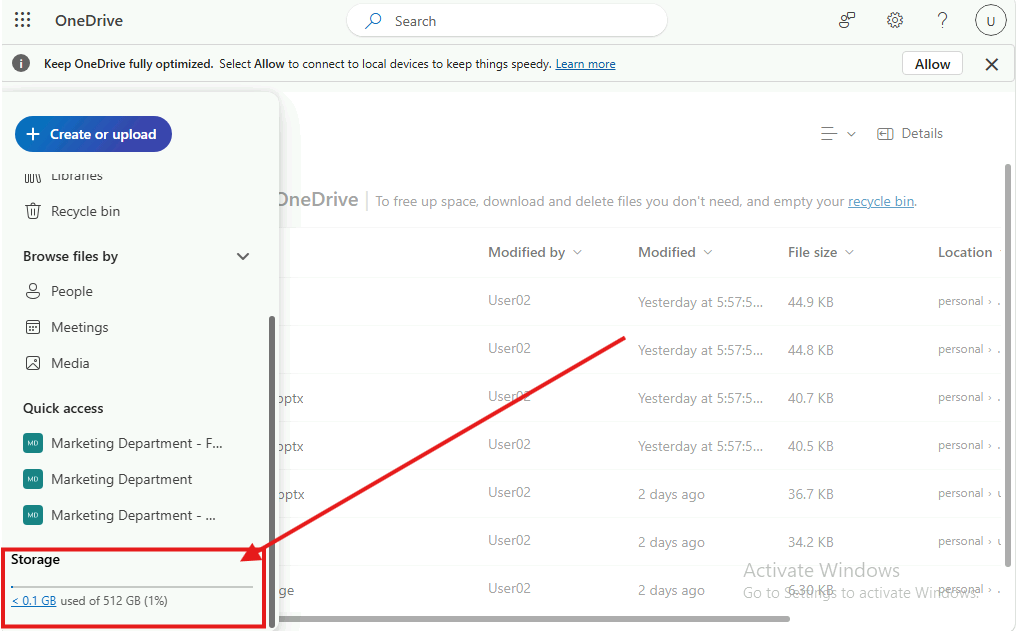Click MD icon of Marketing Department - F...
Screen dimensions: 1016x631
[x=33, y=443]
